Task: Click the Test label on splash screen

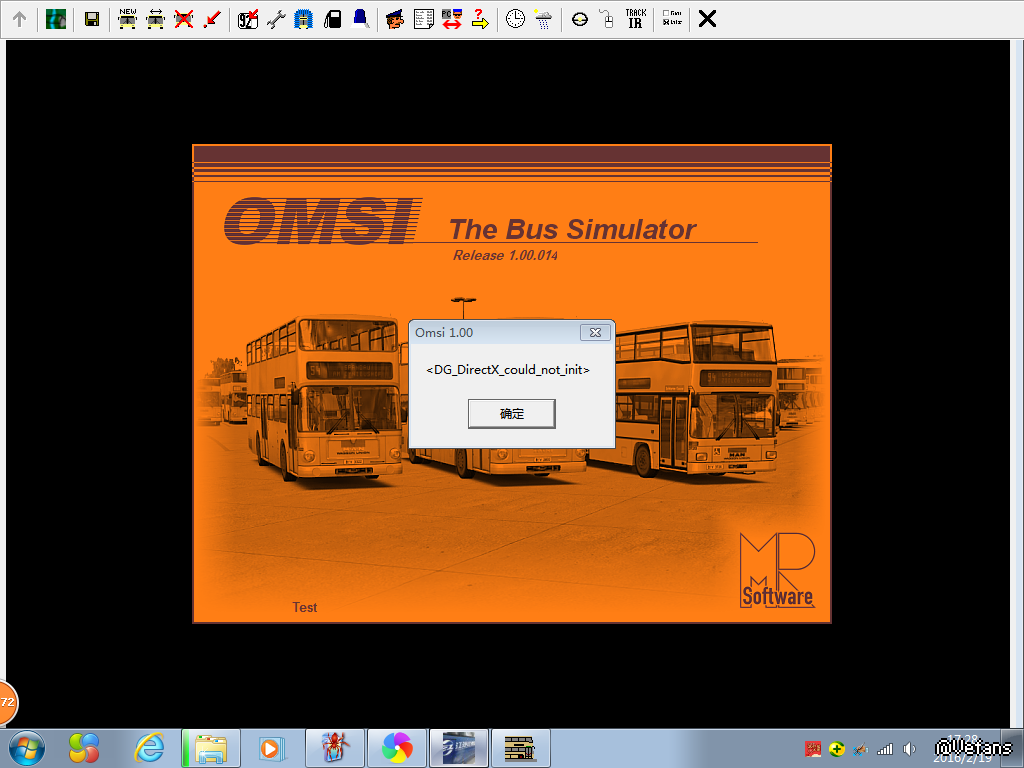Action: pyautogui.click(x=304, y=607)
